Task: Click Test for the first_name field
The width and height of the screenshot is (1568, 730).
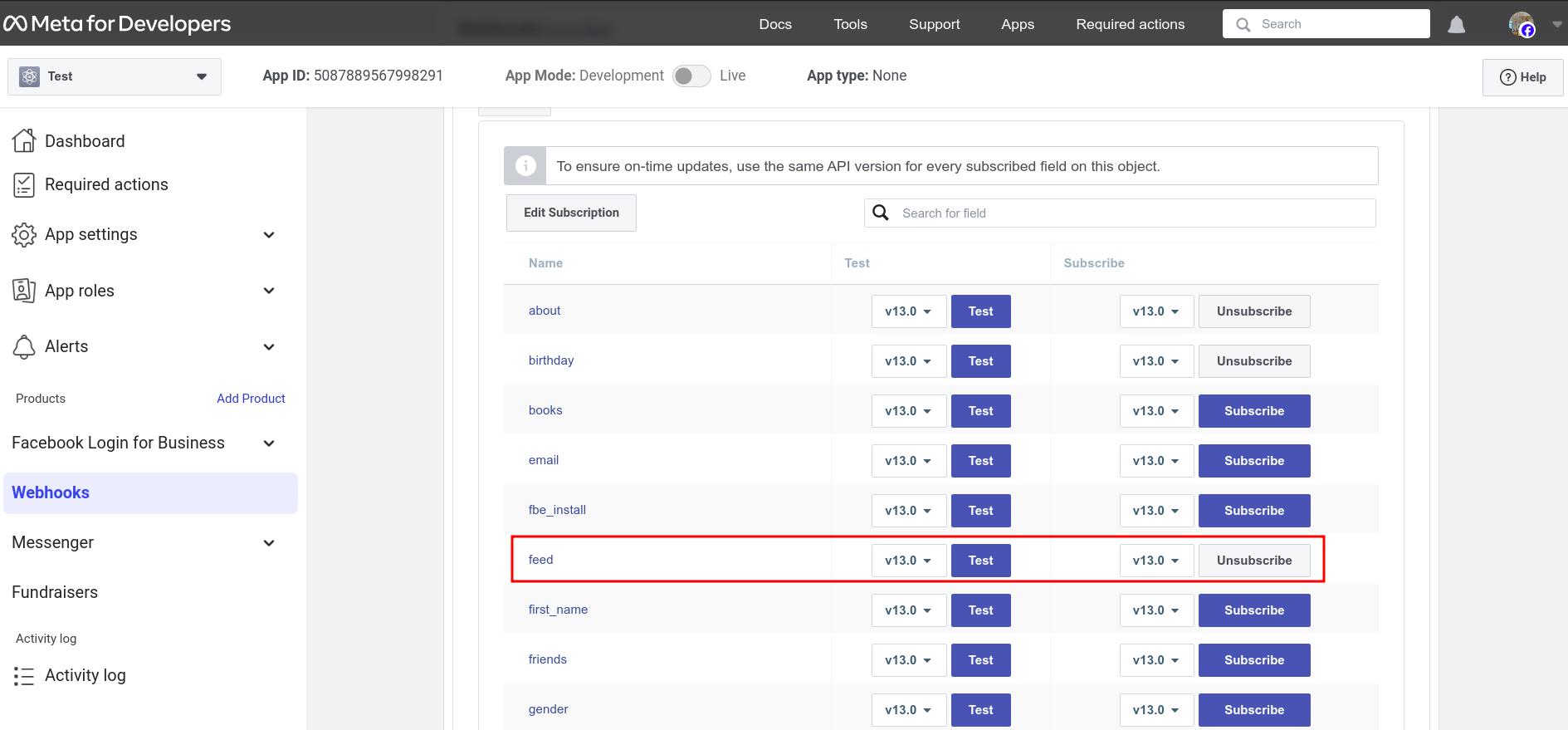Action: 980,610
